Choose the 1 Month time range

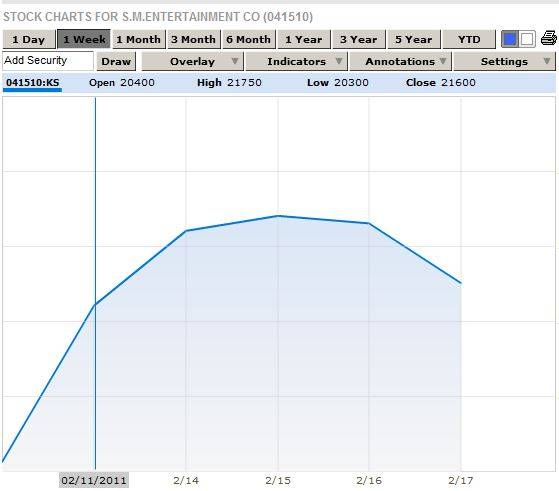point(139,39)
